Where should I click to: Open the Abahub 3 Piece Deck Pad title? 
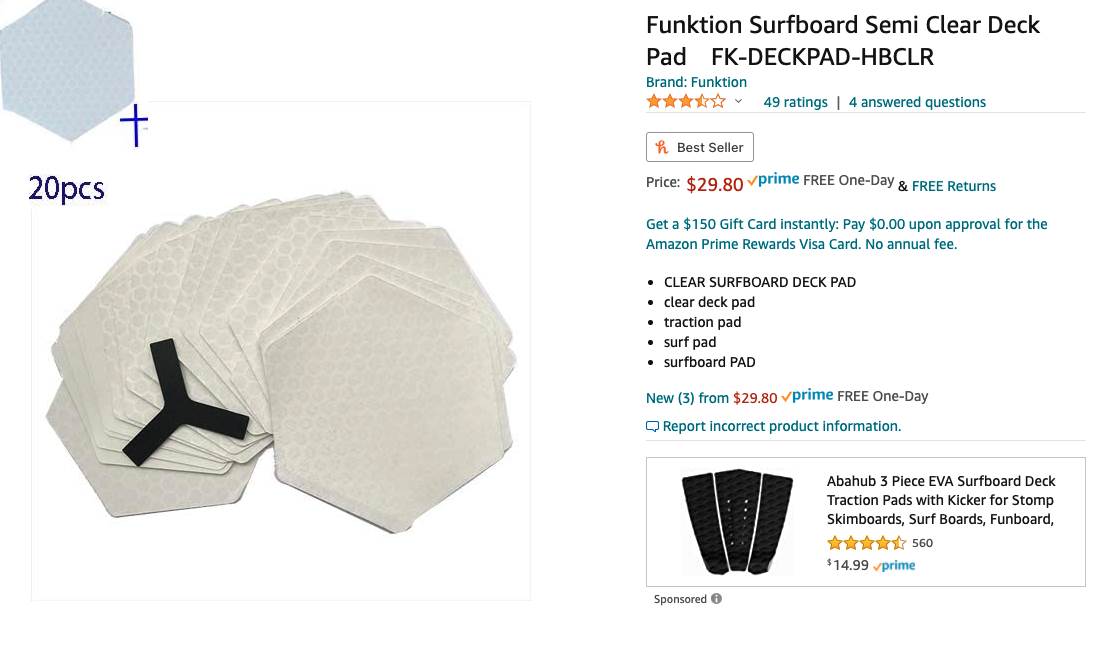click(x=940, y=500)
